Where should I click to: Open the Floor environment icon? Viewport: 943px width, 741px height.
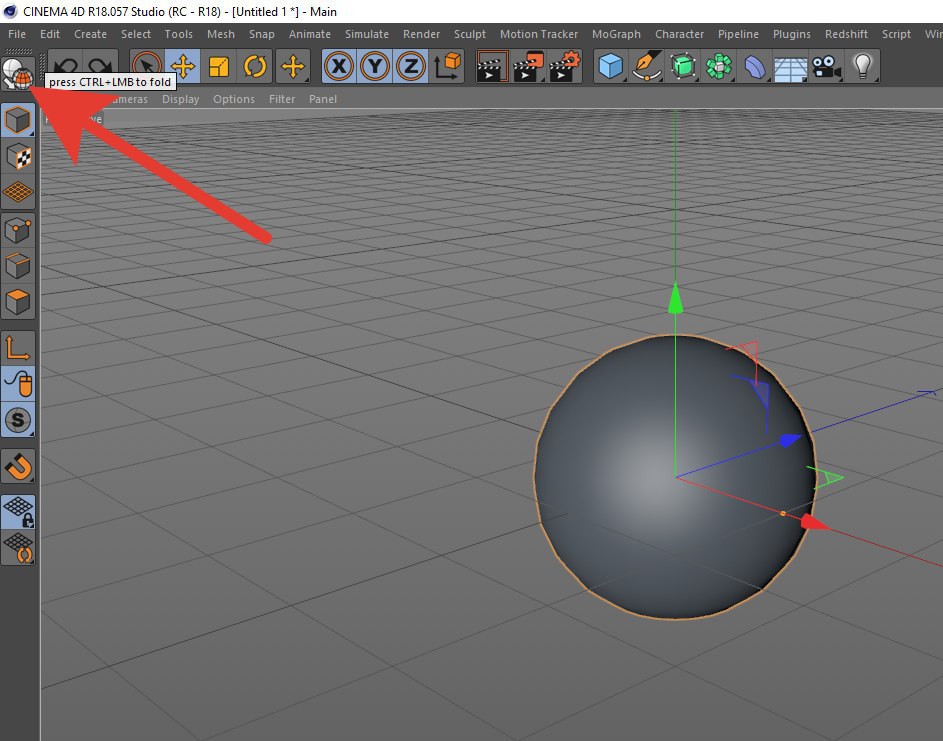tap(791, 66)
